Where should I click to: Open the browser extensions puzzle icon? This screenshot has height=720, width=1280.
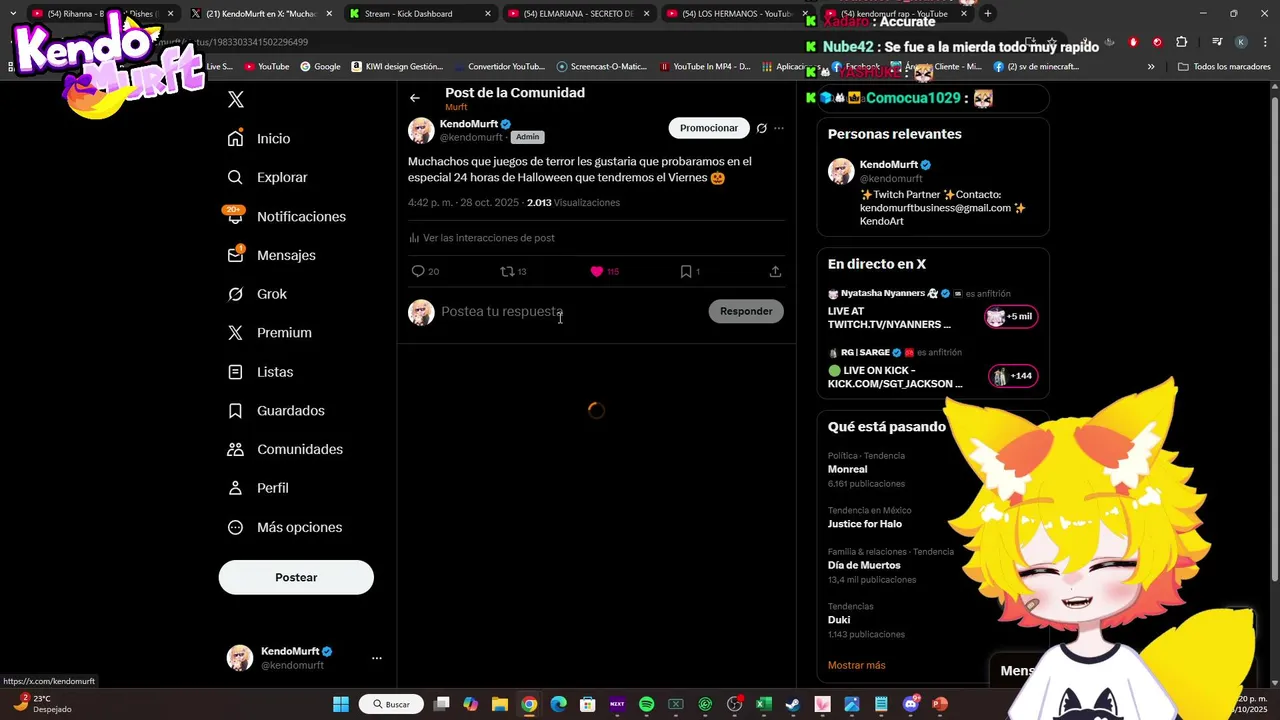(x=1181, y=42)
